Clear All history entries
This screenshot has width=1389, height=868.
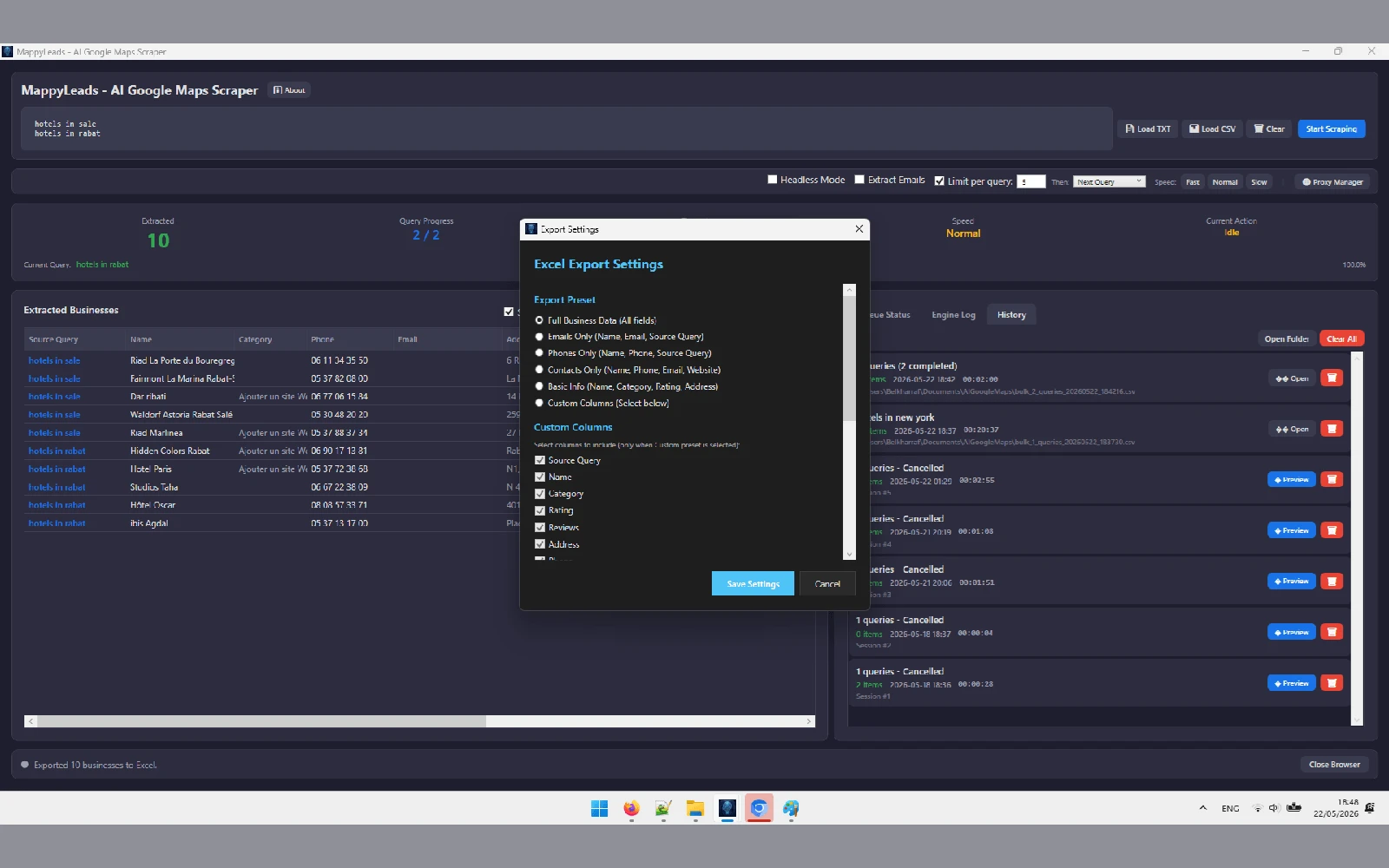[1342, 339]
